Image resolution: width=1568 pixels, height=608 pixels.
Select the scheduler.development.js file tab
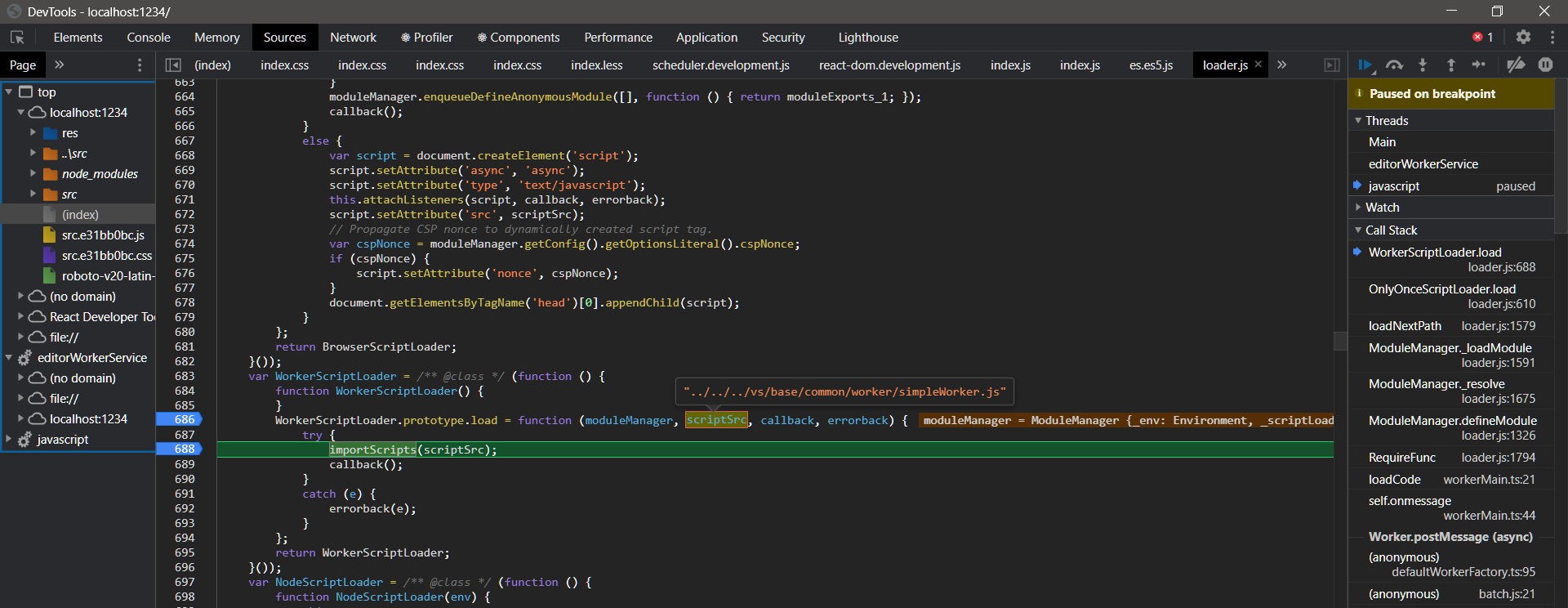pos(721,65)
